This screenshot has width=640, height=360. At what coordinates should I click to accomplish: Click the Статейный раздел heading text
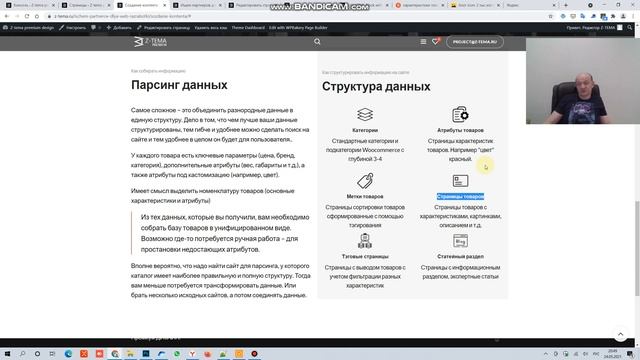[x=460, y=256]
